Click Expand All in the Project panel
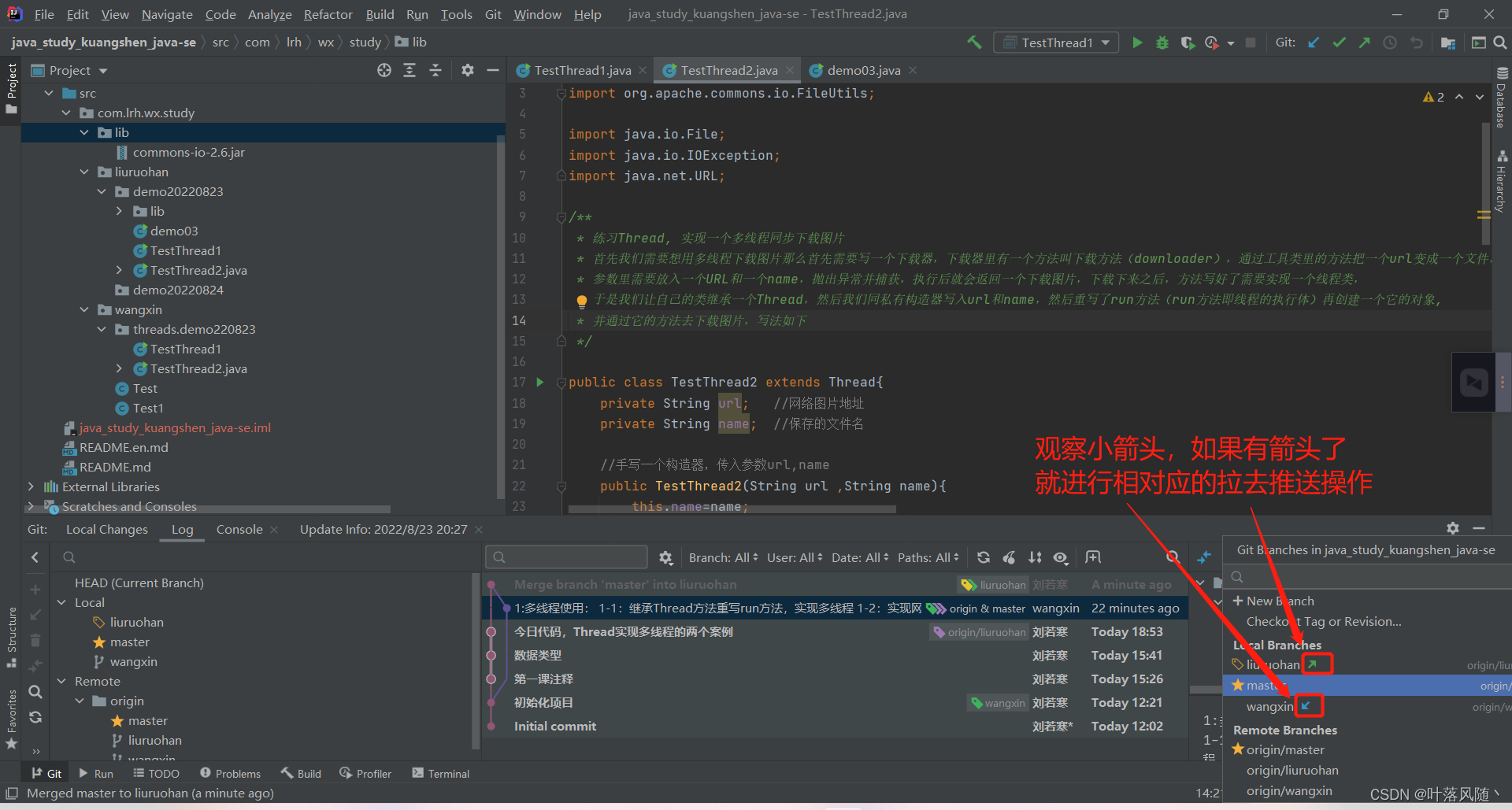Image resolution: width=1512 pixels, height=810 pixels. click(409, 70)
